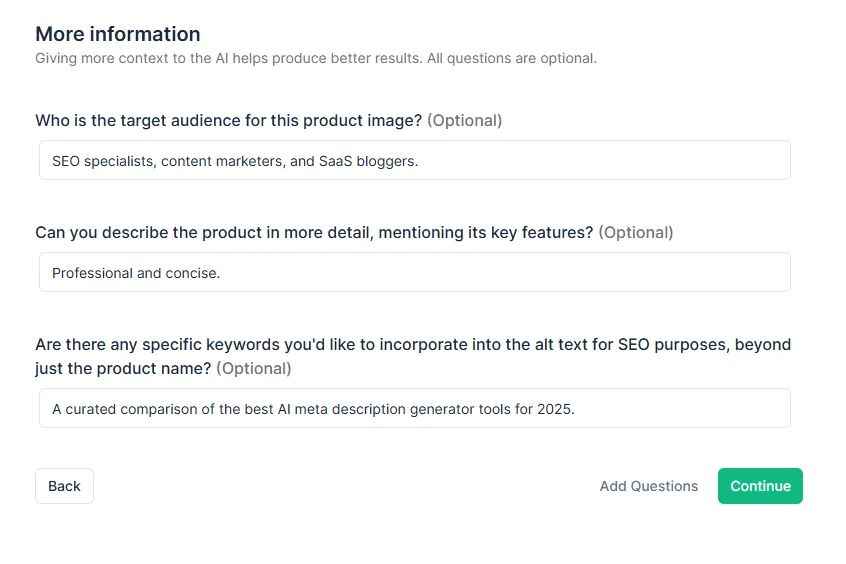Go Back to the previous step
The width and height of the screenshot is (846, 564).
[64, 486]
